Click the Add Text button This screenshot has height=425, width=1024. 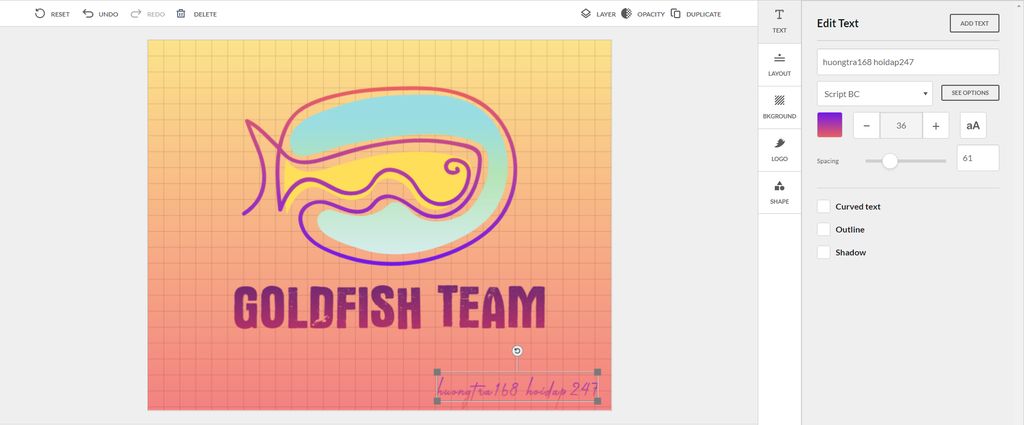point(974,24)
